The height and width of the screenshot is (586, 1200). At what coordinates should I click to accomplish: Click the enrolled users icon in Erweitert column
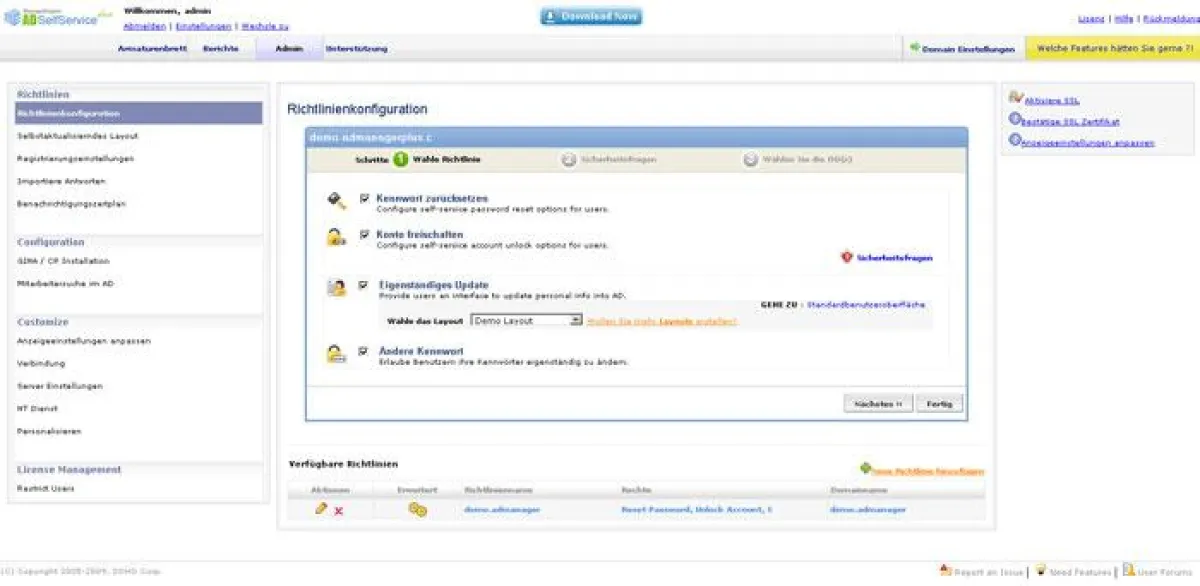tap(417, 510)
